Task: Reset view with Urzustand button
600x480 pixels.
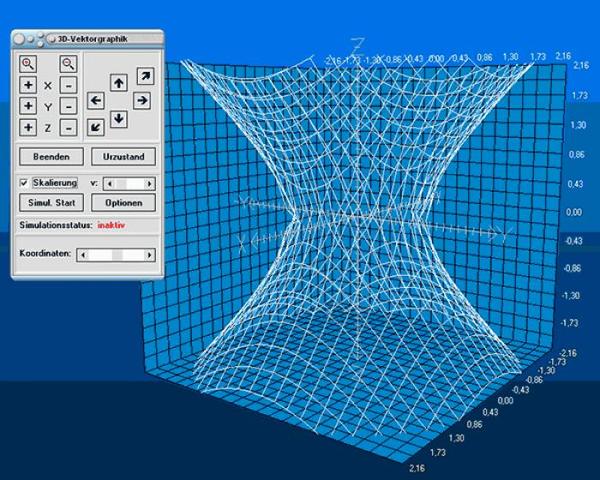Action: pyautogui.click(x=123, y=157)
